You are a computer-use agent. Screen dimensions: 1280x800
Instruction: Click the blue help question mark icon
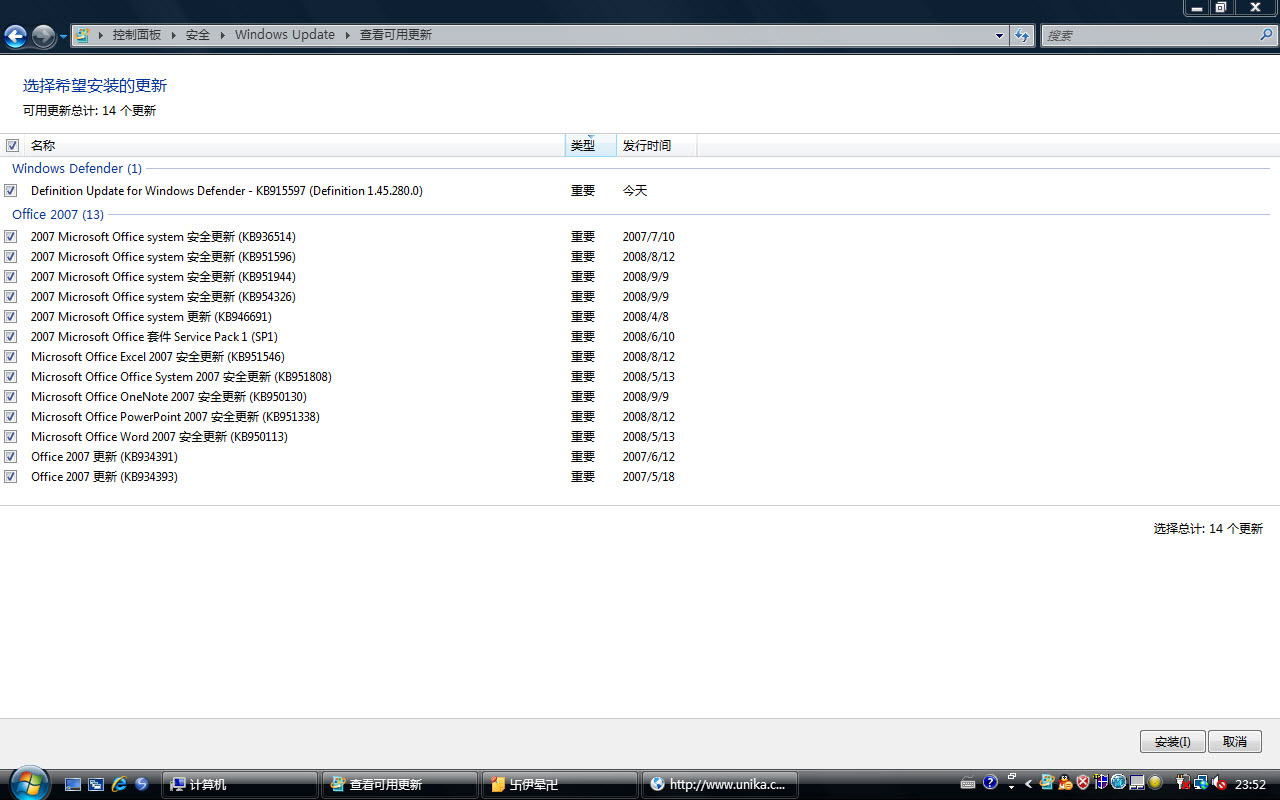991,783
